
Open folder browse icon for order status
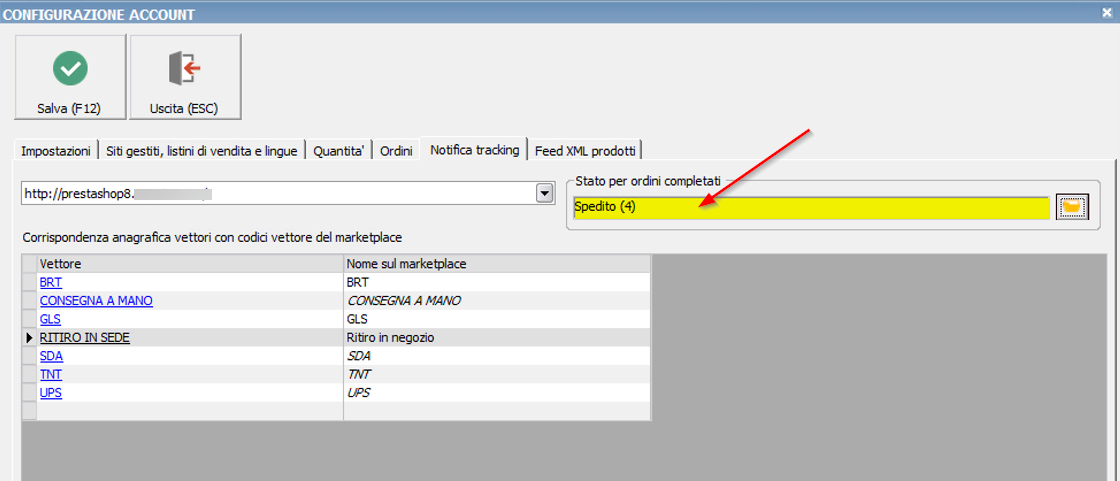1072,207
